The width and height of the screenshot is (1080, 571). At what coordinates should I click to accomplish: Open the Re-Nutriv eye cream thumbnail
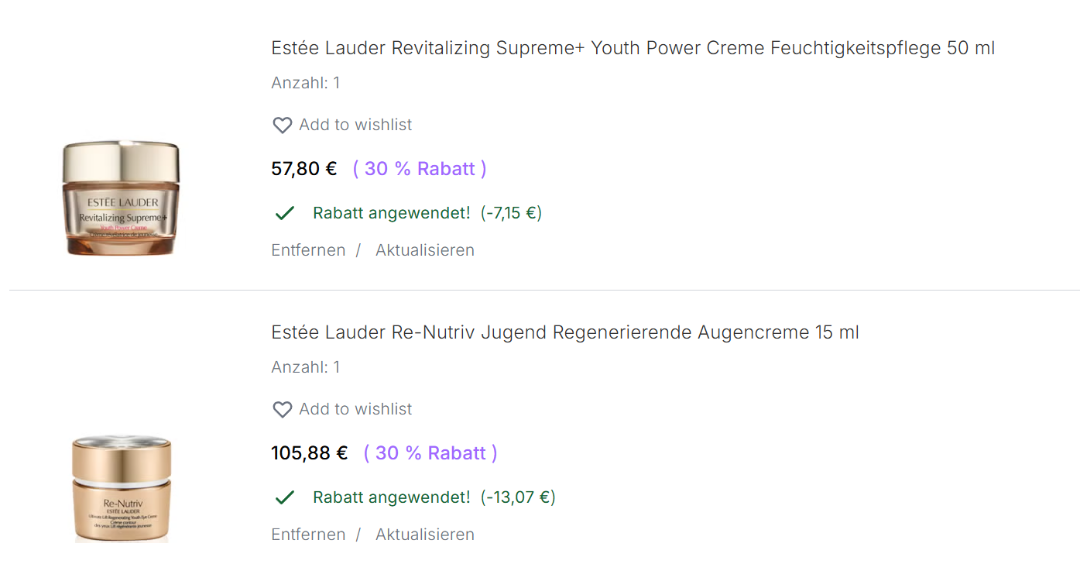tap(121, 489)
